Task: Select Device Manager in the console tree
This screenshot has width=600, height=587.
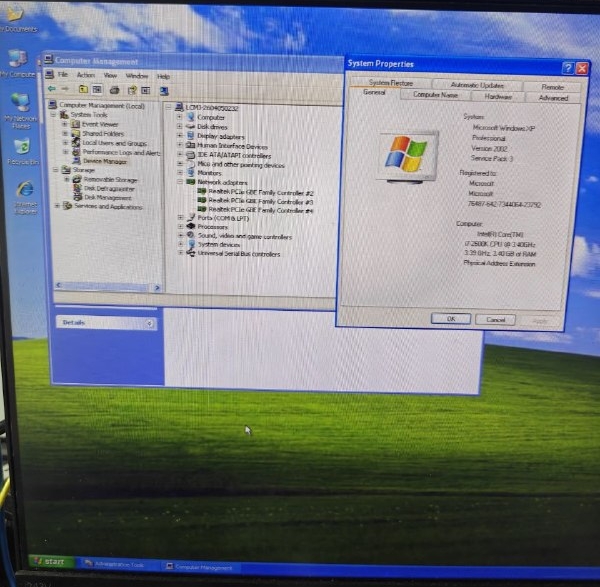Action: coord(105,161)
